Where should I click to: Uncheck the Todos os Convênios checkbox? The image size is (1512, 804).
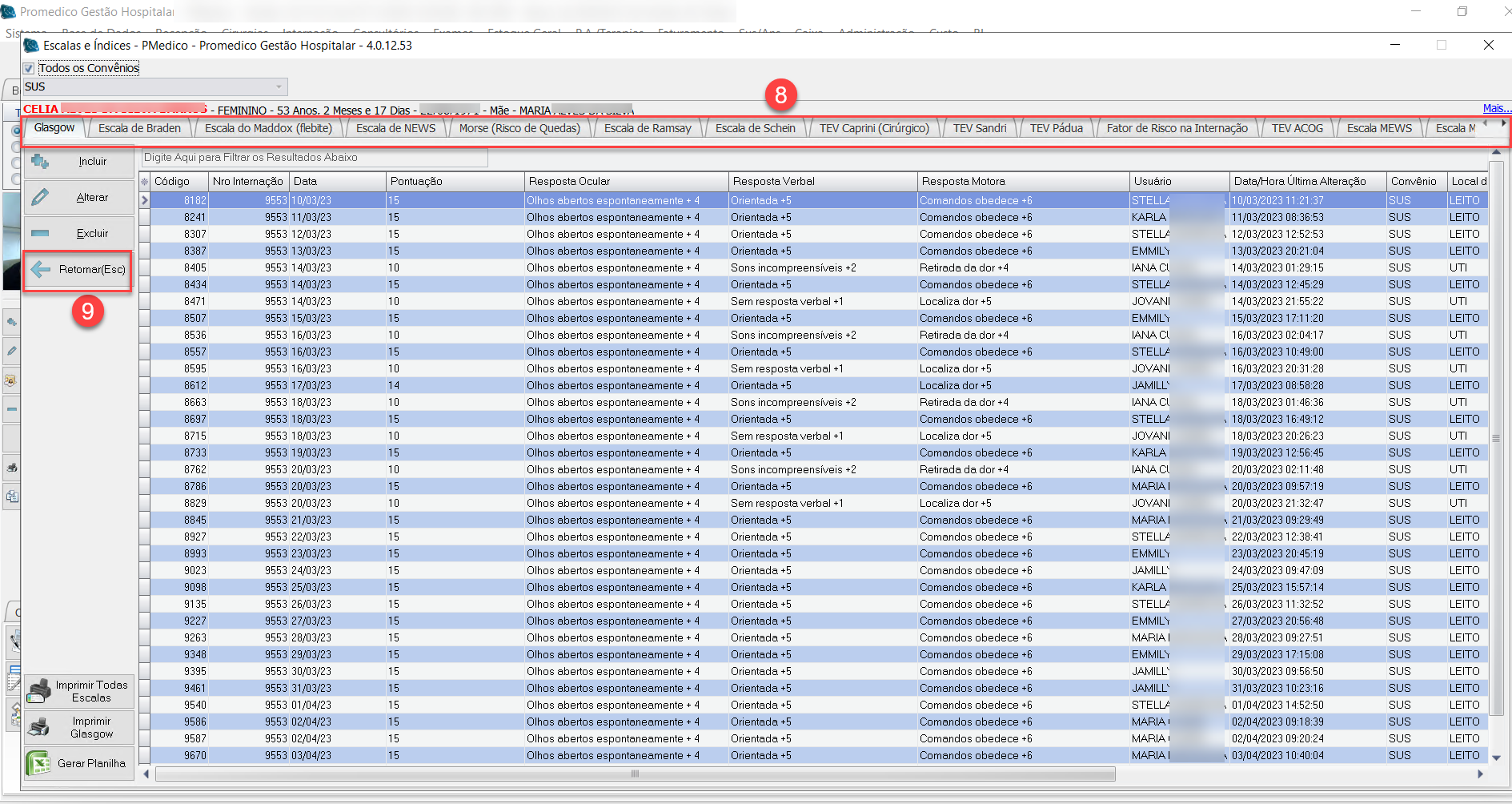point(29,69)
